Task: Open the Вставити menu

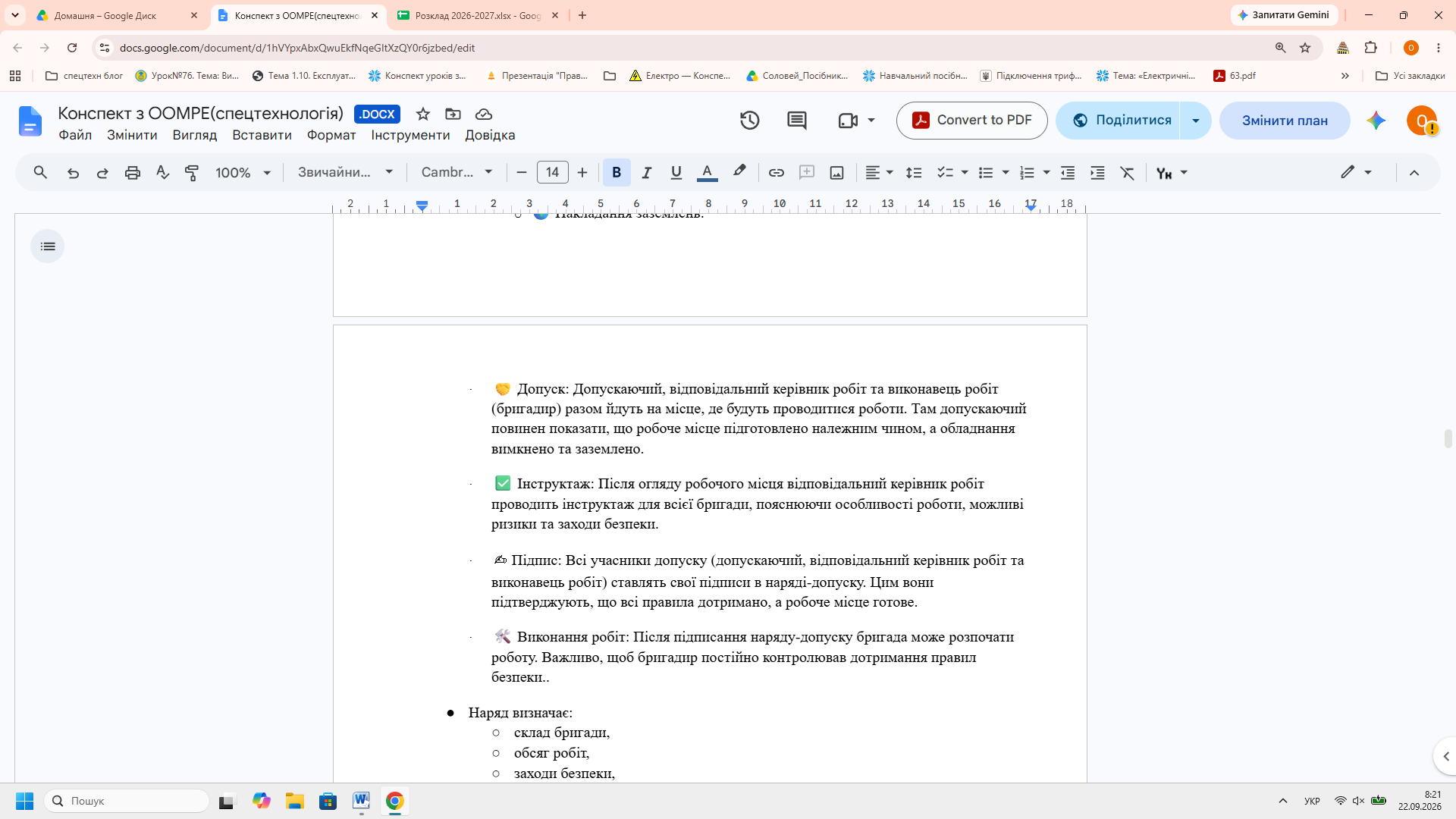Action: [262, 135]
